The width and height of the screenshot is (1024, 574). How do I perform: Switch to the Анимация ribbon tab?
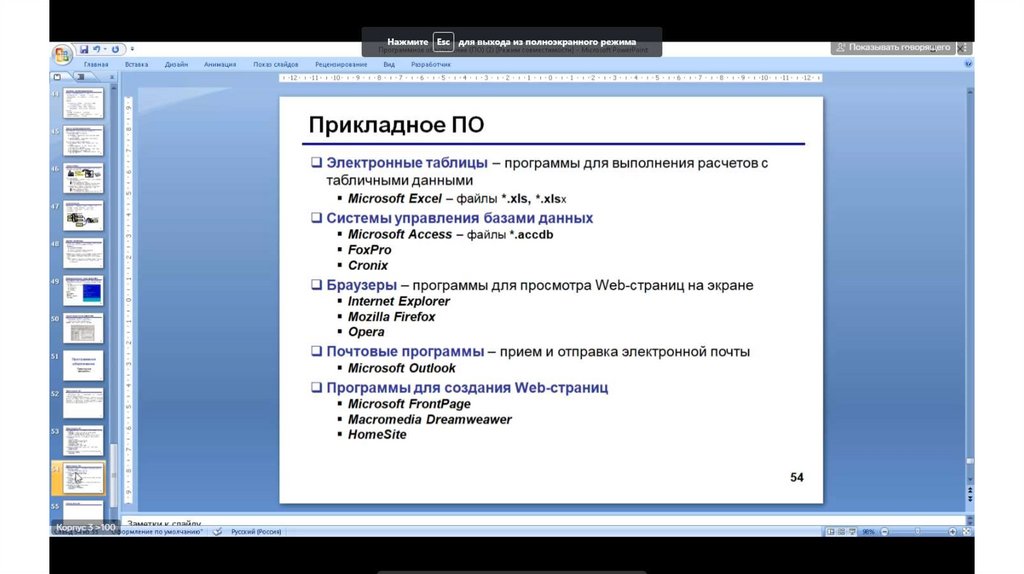point(219,65)
